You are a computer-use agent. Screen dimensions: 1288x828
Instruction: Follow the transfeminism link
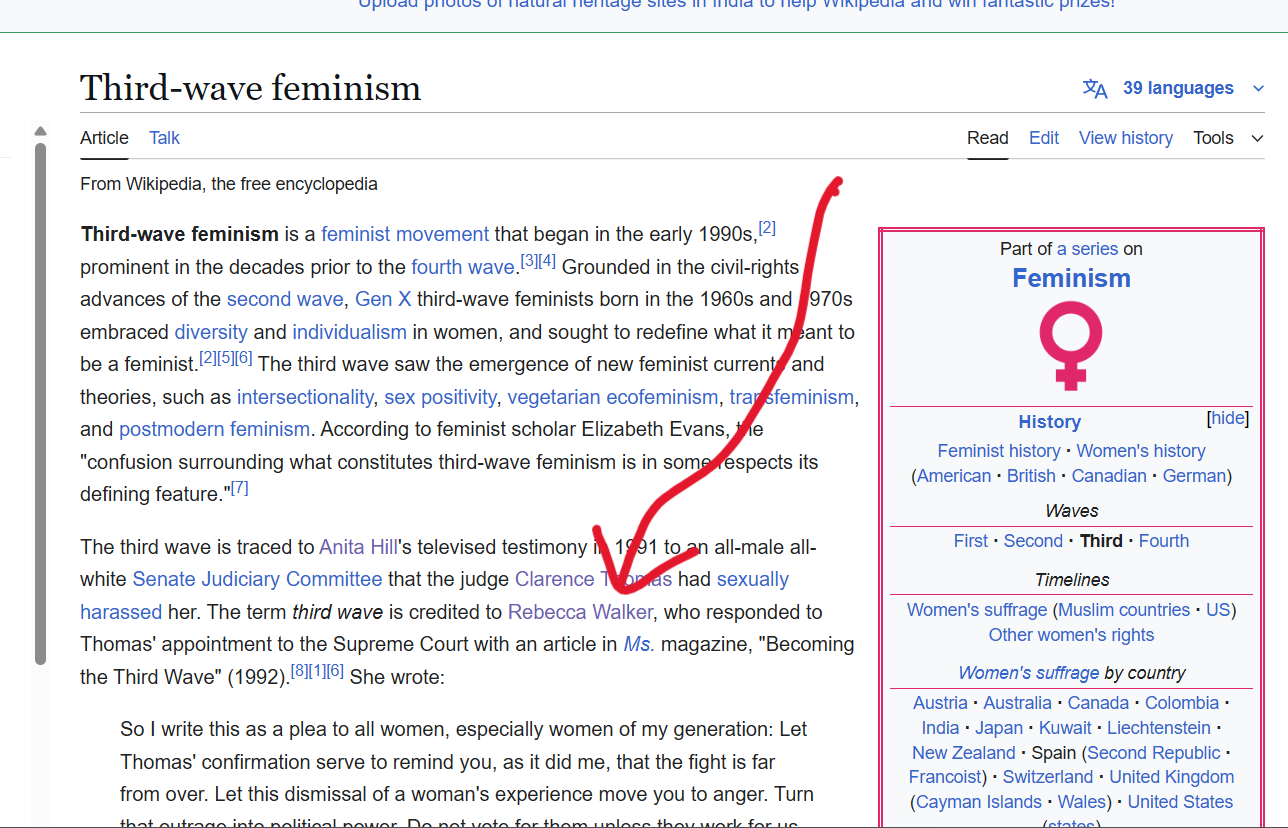[792, 397]
